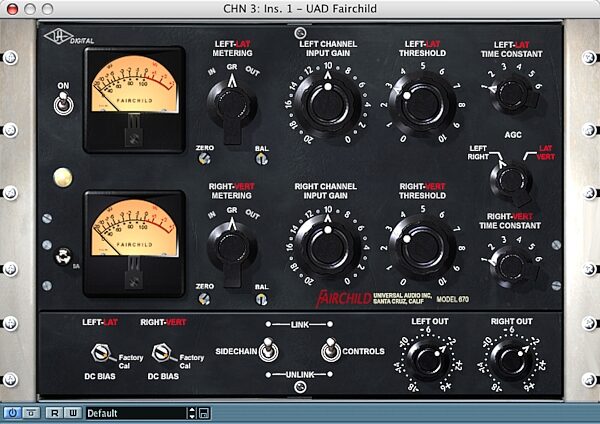
Task: Turn the Right-Vert DC Bias screw
Action: pos(161,352)
